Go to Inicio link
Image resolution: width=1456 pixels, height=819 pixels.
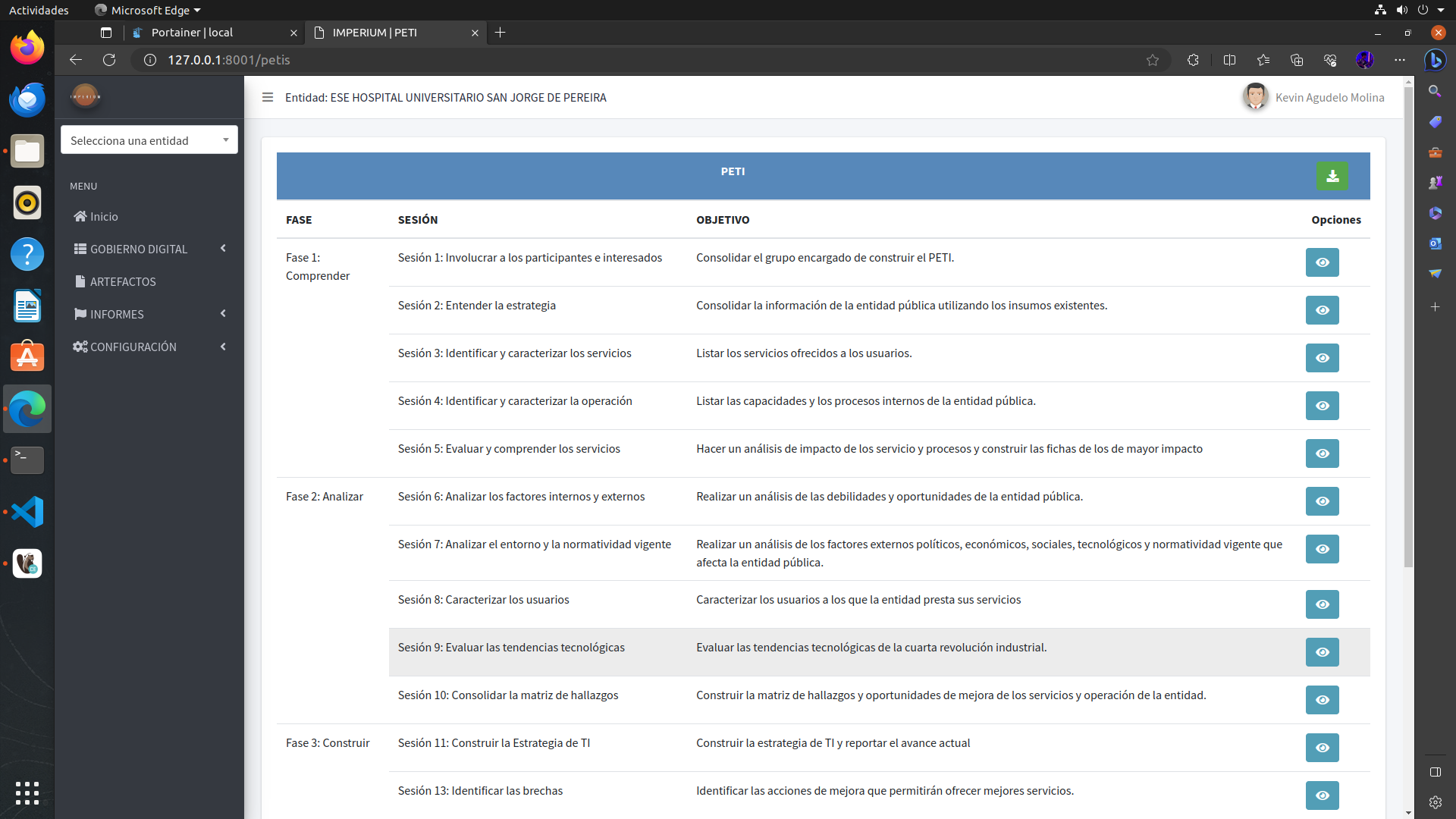(x=104, y=216)
